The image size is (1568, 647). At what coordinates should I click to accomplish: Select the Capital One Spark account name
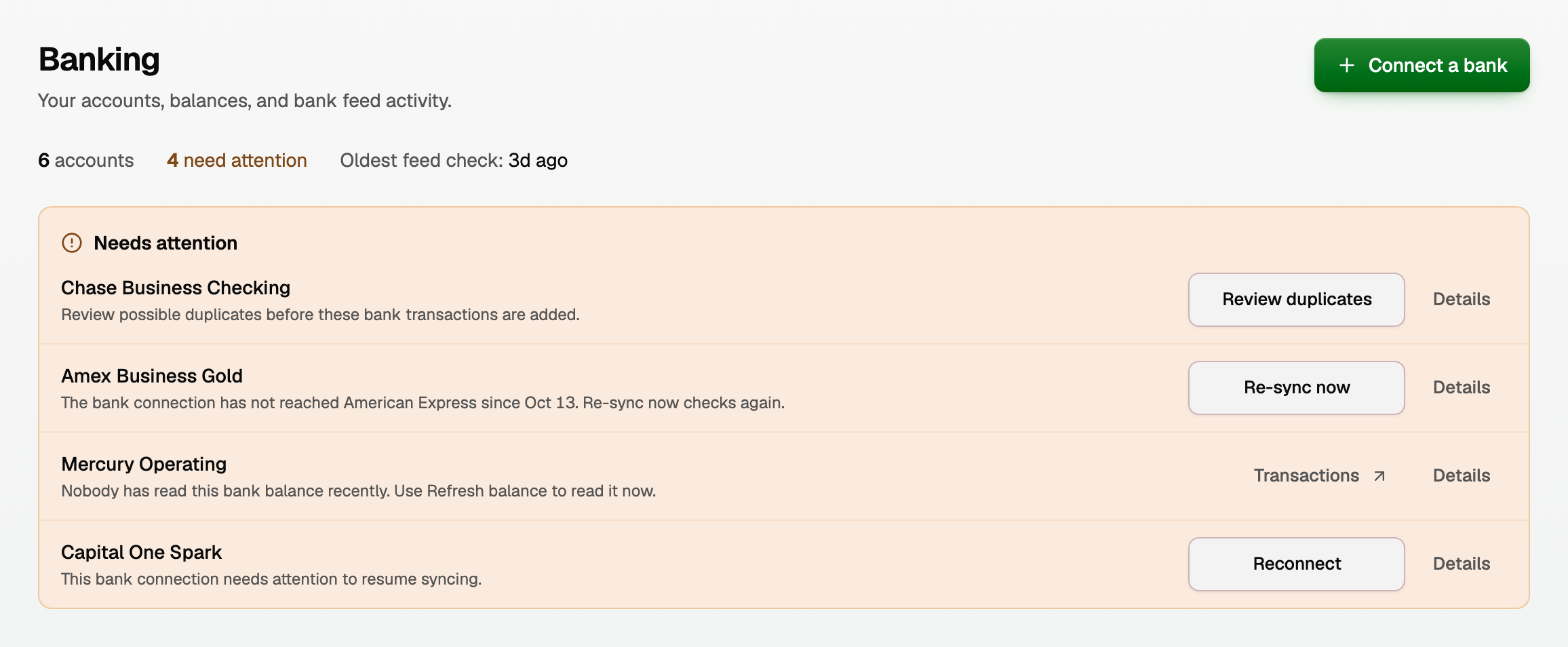pos(142,552)
